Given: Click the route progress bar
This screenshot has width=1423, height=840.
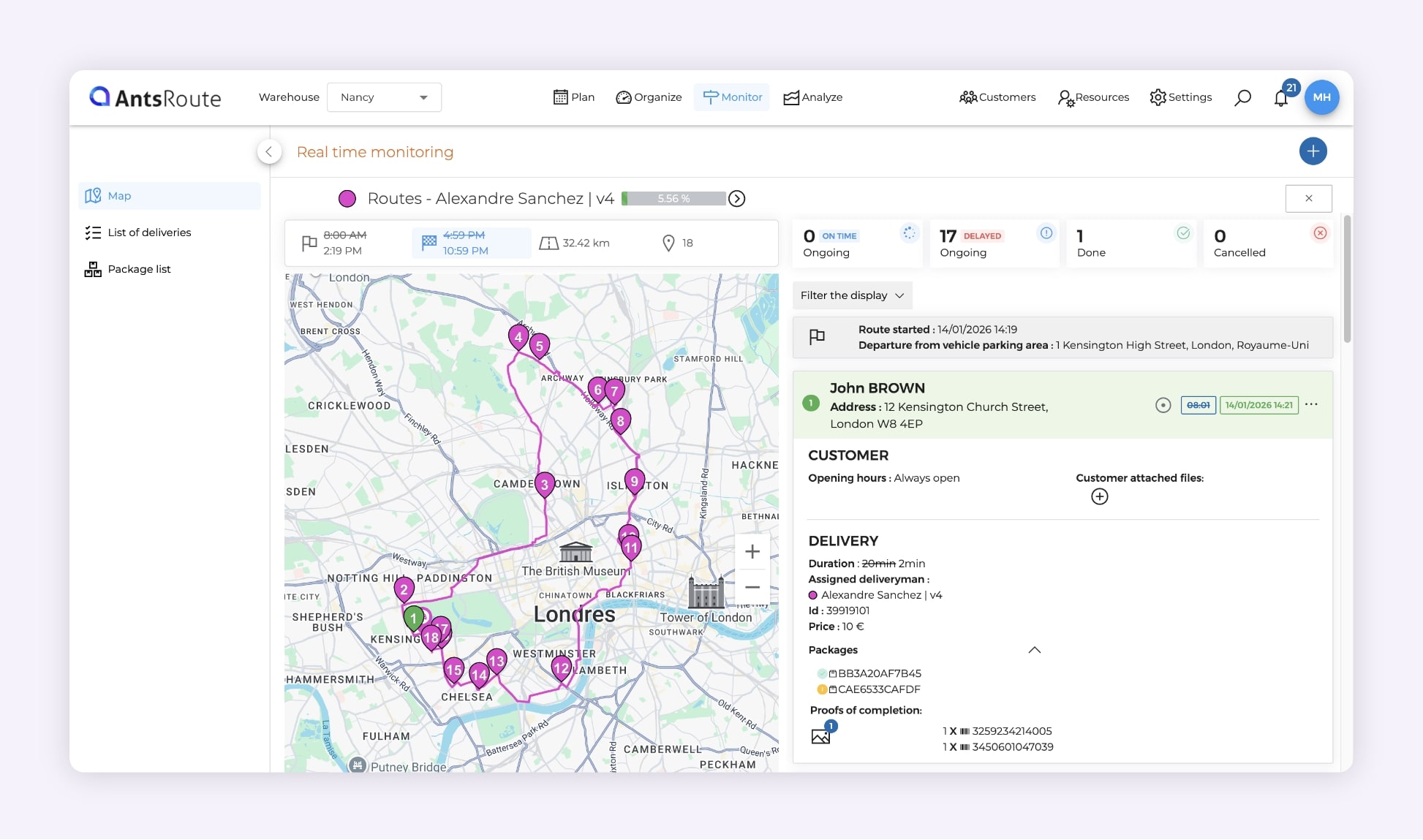Looking at the screenshot, I should [673, 199].
